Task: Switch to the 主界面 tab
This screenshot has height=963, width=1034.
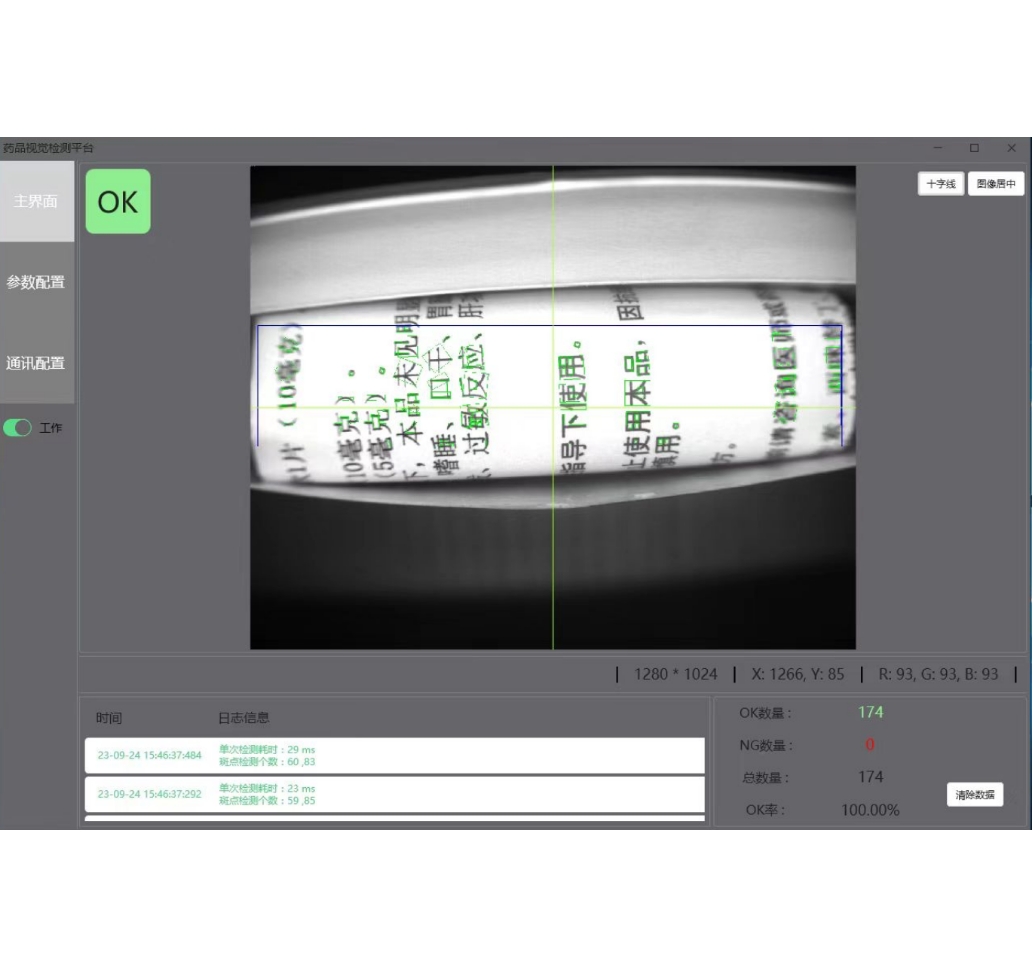Action: (x=36, y=201)
